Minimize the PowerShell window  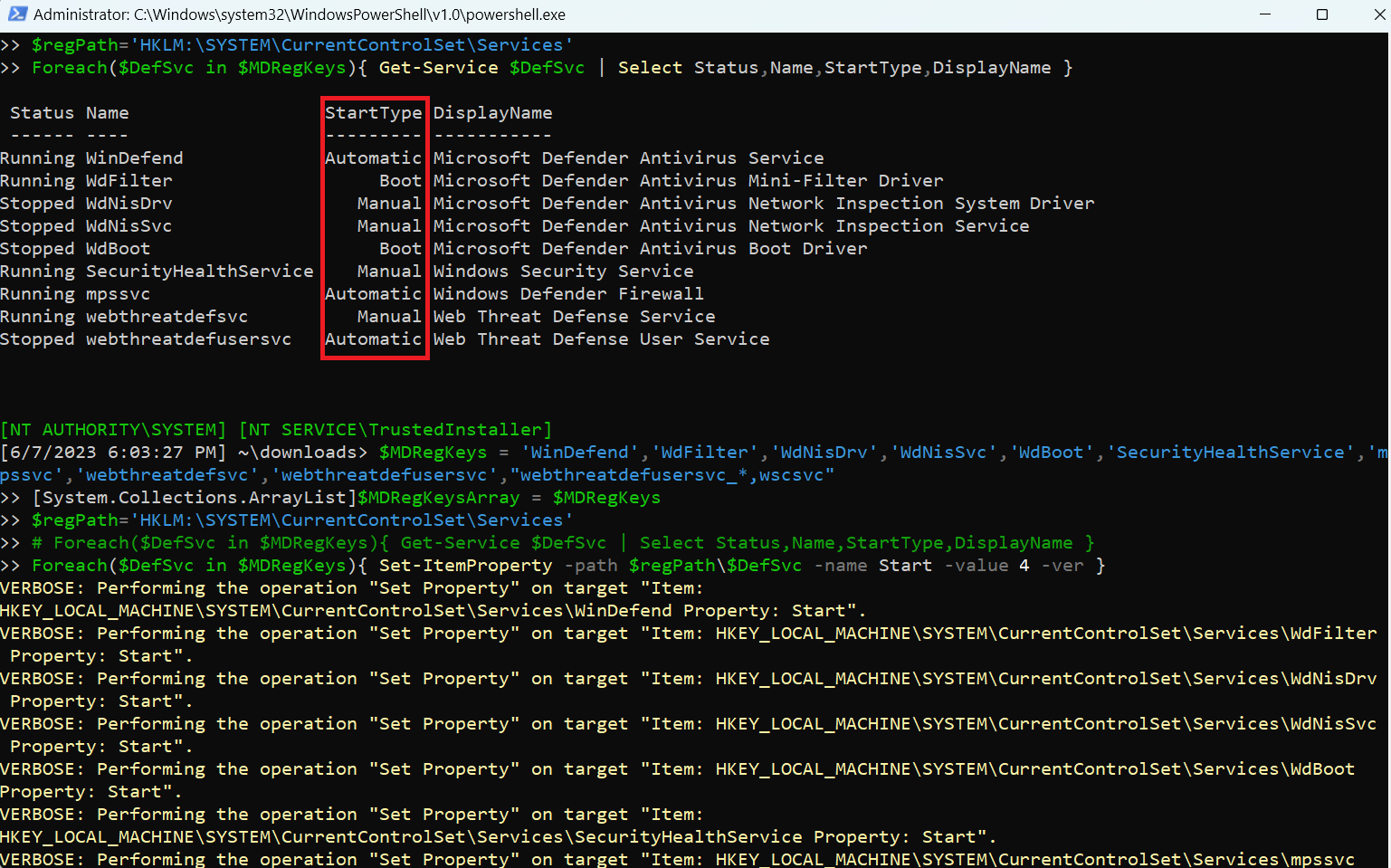coord(1265,14)
